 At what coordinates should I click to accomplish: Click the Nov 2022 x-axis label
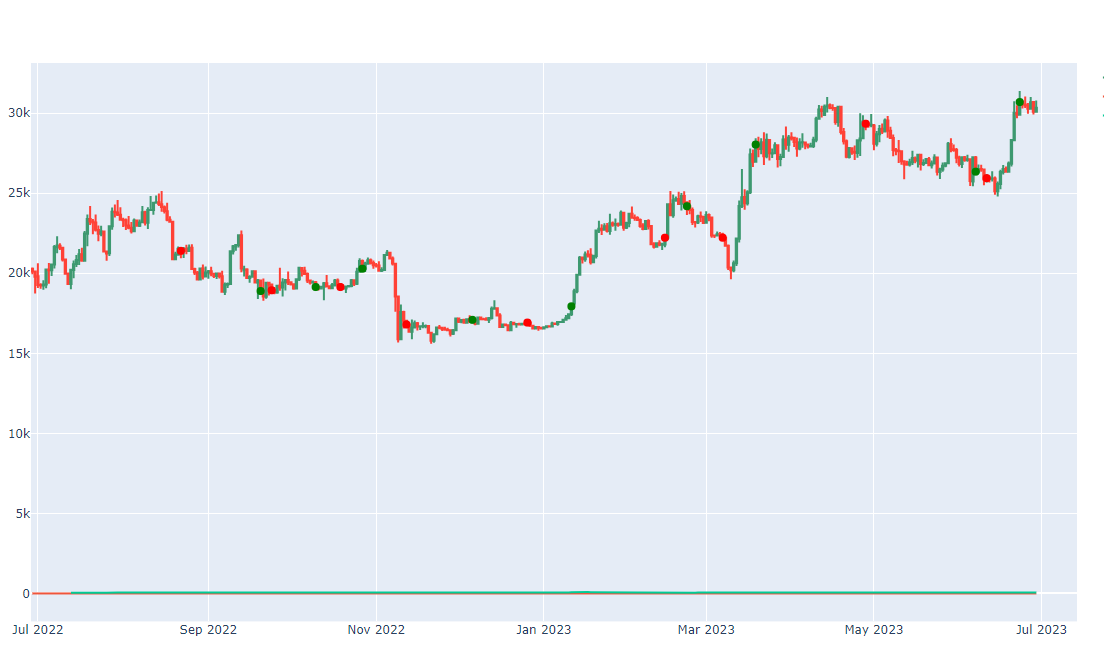pos(376,630)
